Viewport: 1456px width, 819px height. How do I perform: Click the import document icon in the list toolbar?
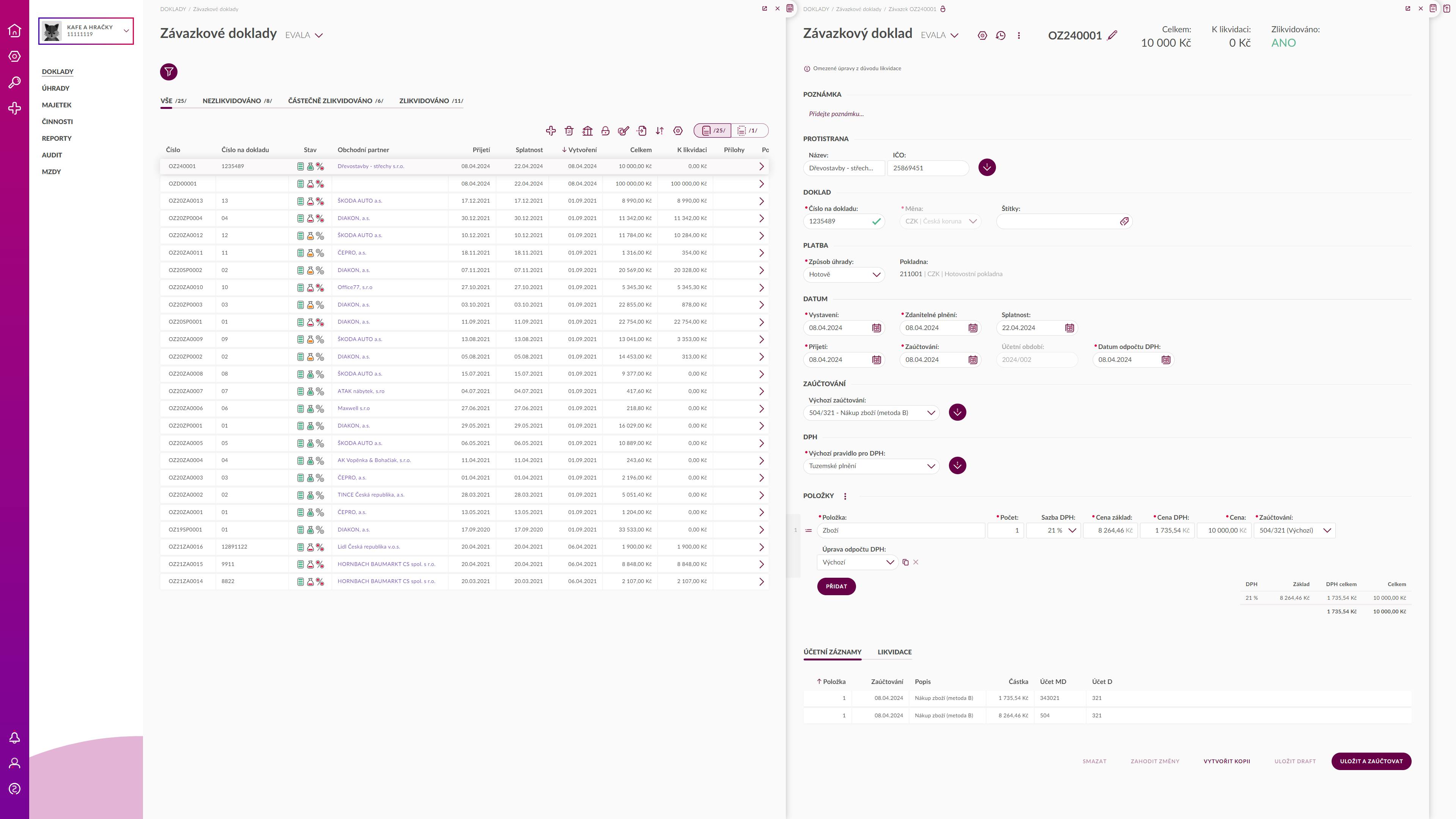pyautogui.click(x=641, y=131)
